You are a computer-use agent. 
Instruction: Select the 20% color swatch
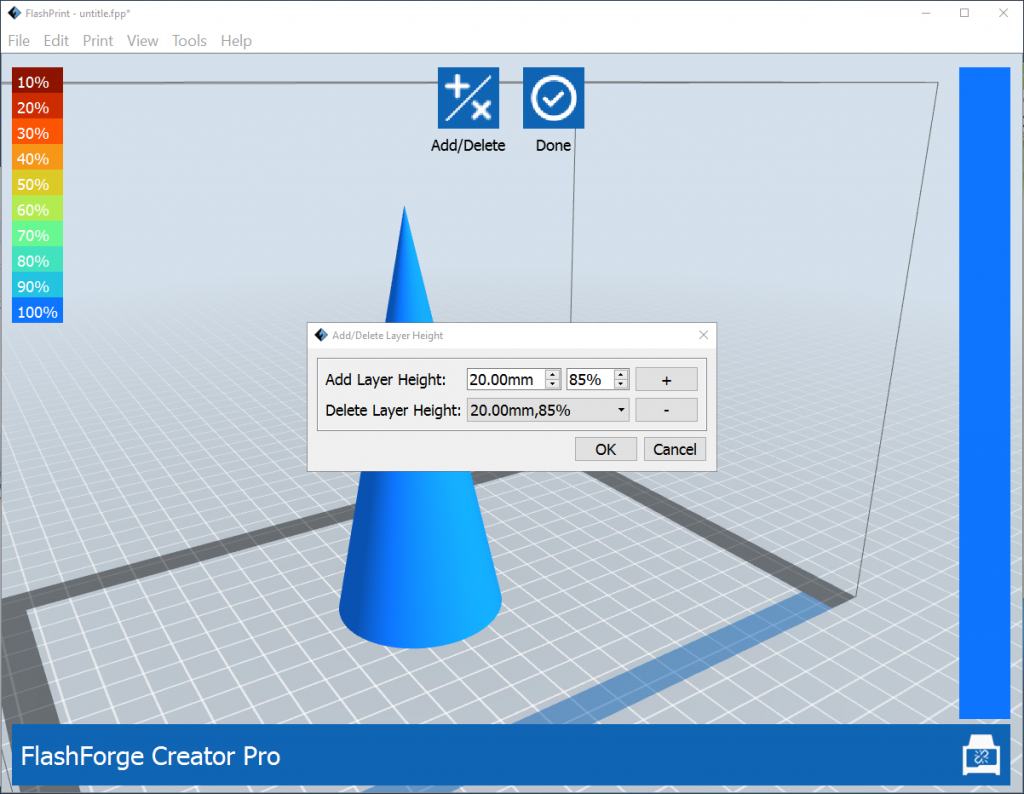click(x=37, y=107)
